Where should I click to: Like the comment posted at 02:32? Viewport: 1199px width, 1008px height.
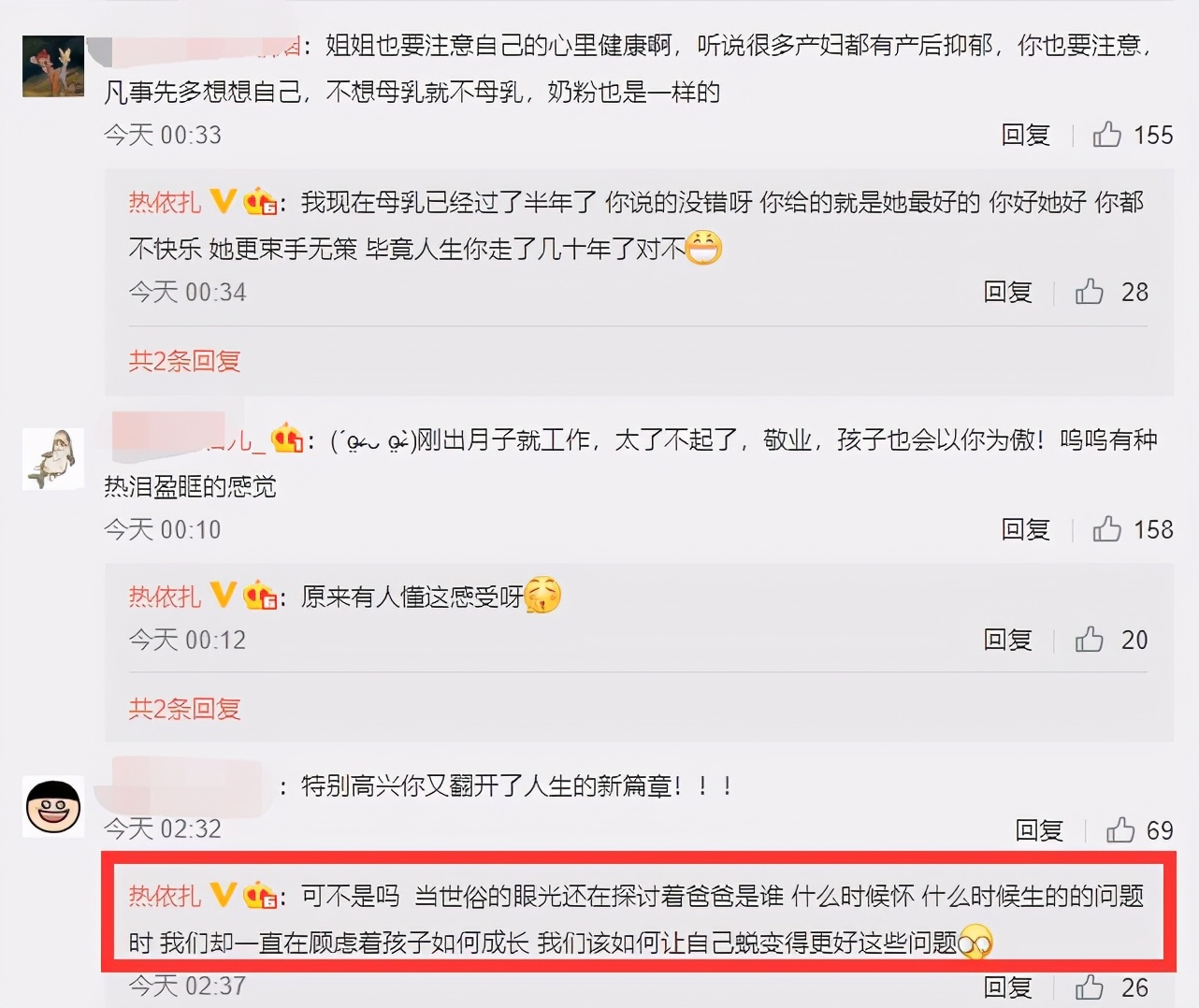(1120, 829)
